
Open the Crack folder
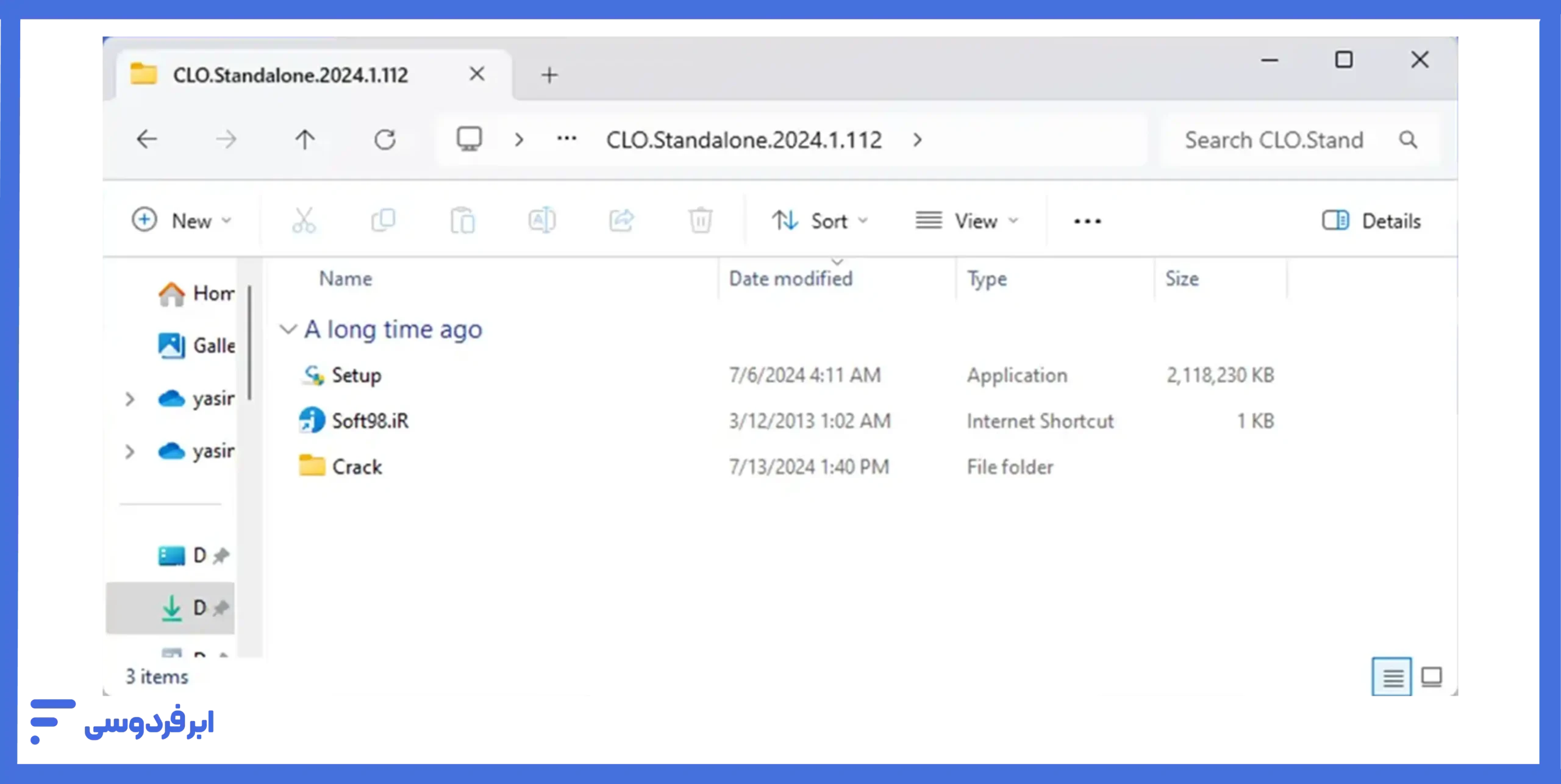[x=357, y=467]
